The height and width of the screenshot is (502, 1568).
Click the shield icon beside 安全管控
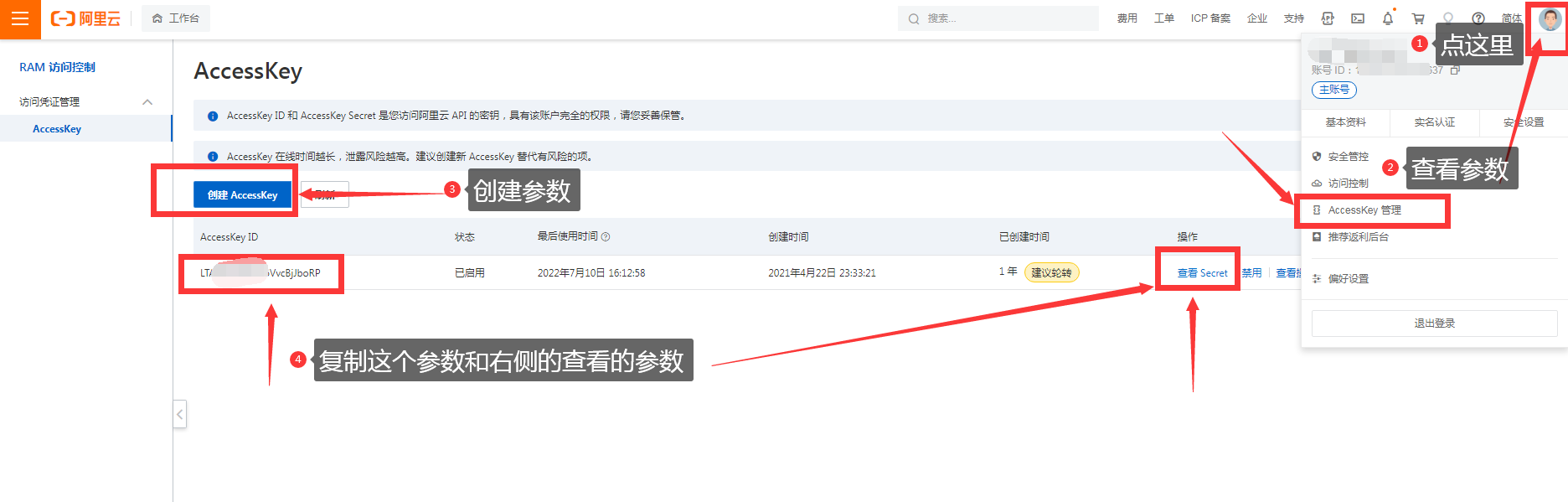point(1317,157)
